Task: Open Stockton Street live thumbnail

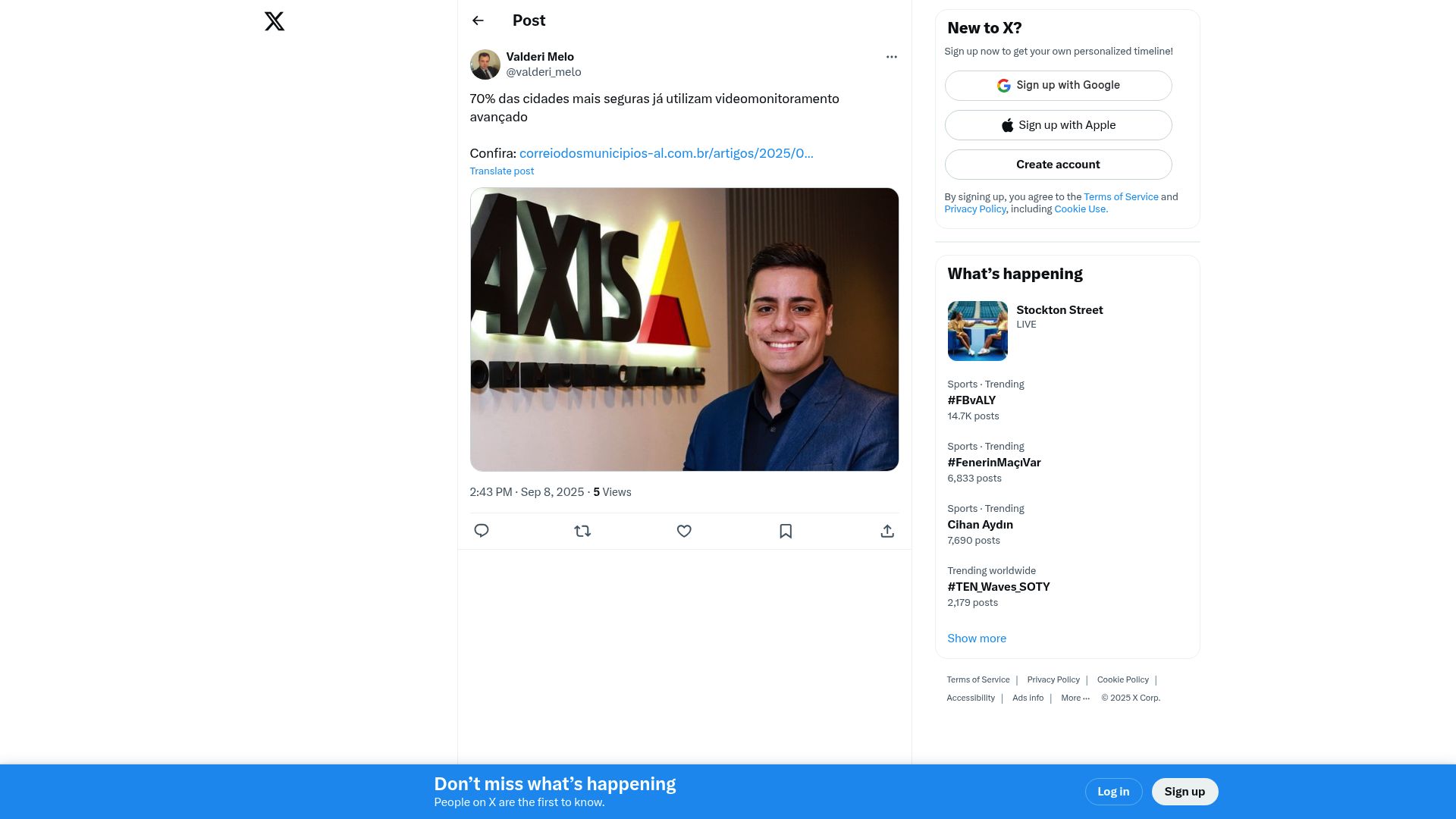Action: [977, 331]
